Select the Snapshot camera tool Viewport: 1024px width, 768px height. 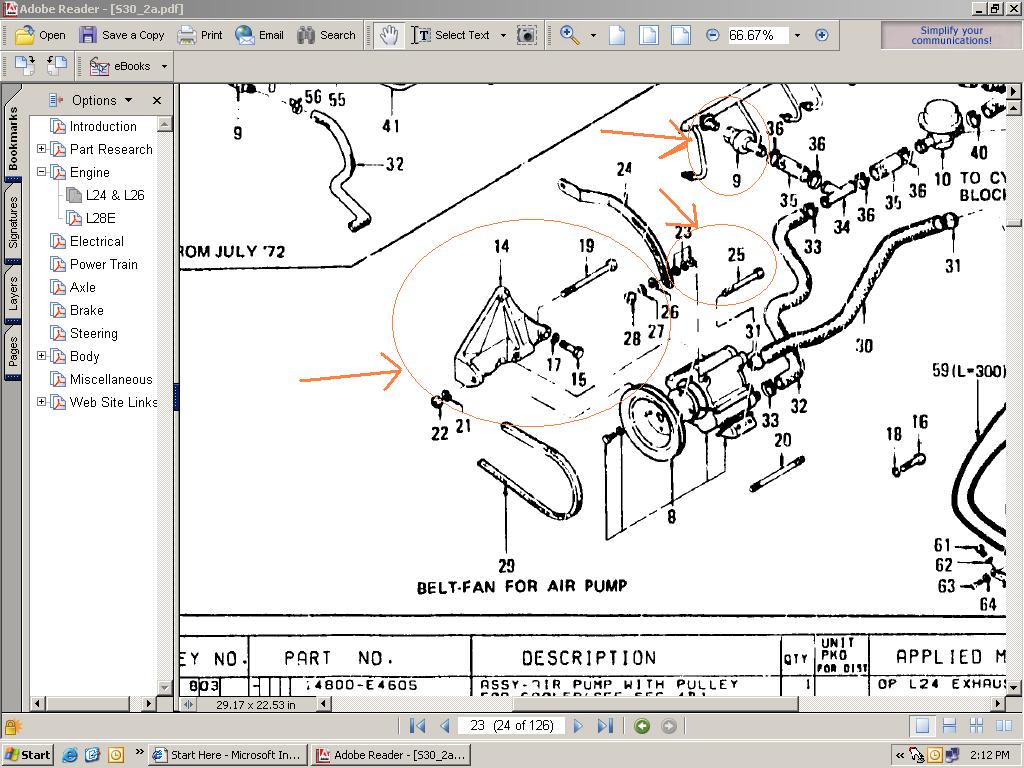(x=526, y=35)
